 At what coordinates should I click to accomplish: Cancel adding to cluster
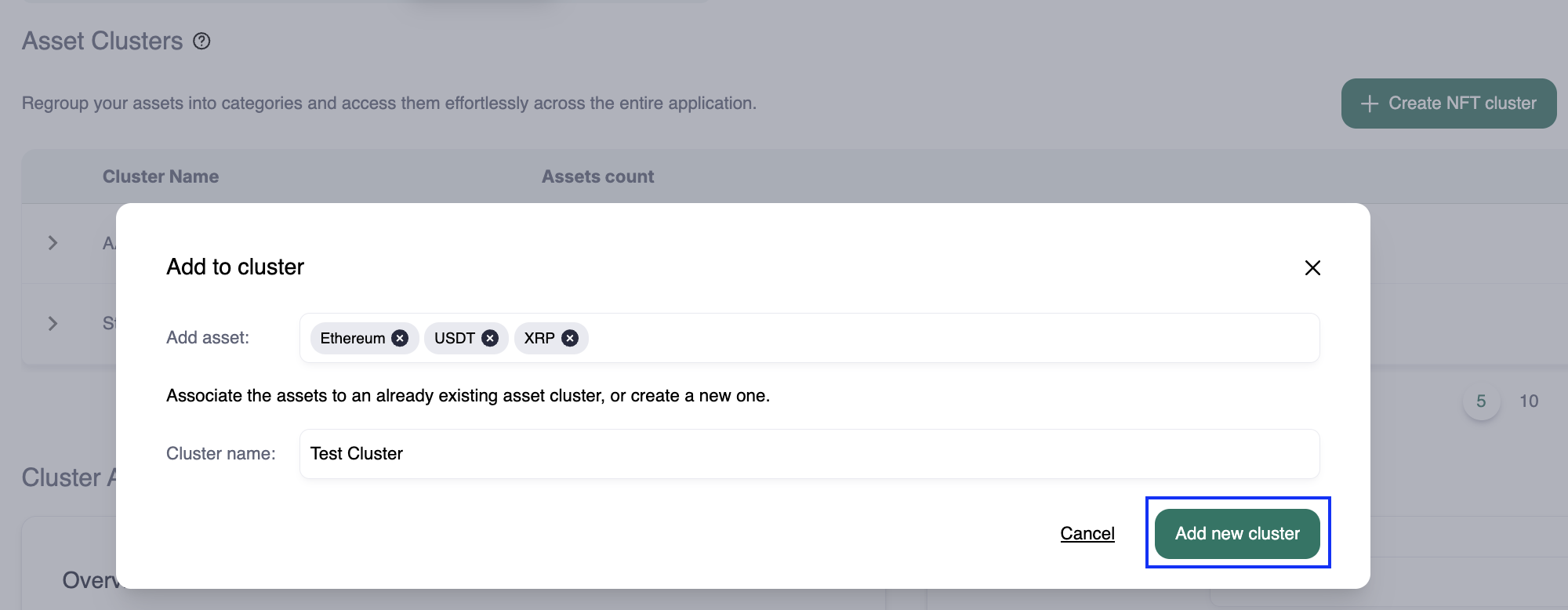1087,533
